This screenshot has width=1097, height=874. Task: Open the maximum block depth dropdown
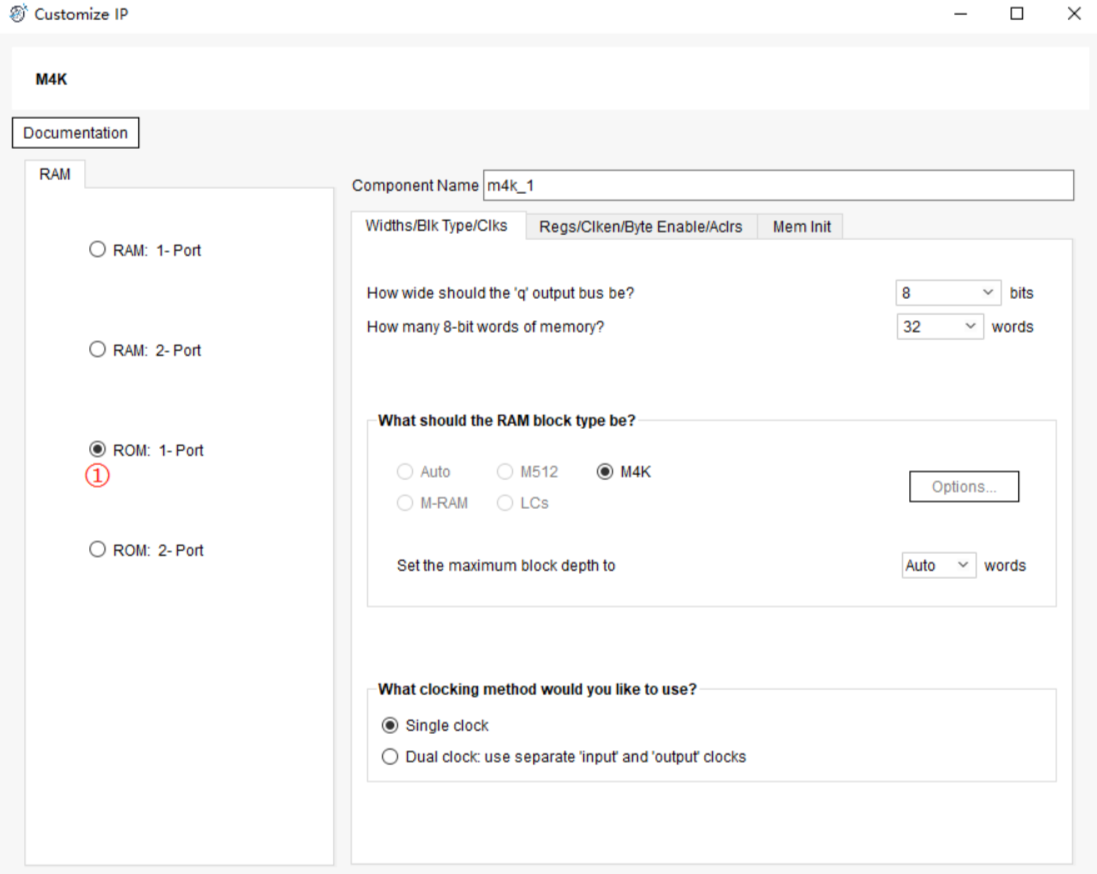(938, 565)
